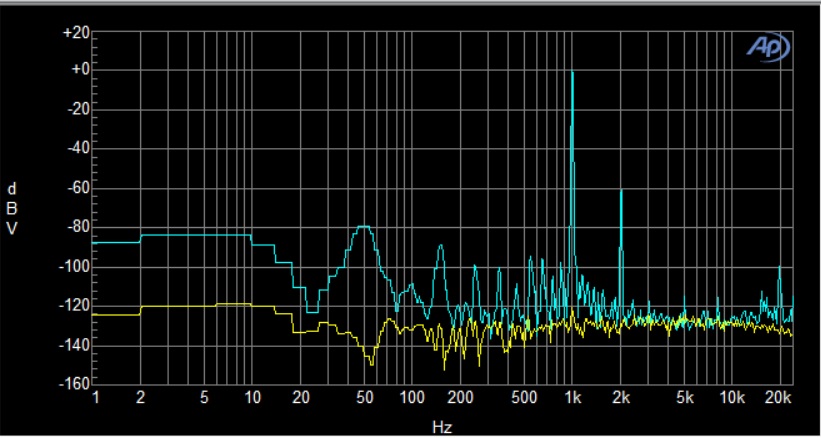The width and height of the screenshot is (821, 438).
Task: Select the 2 label on the frequency axis
Action: click(140, 398)
